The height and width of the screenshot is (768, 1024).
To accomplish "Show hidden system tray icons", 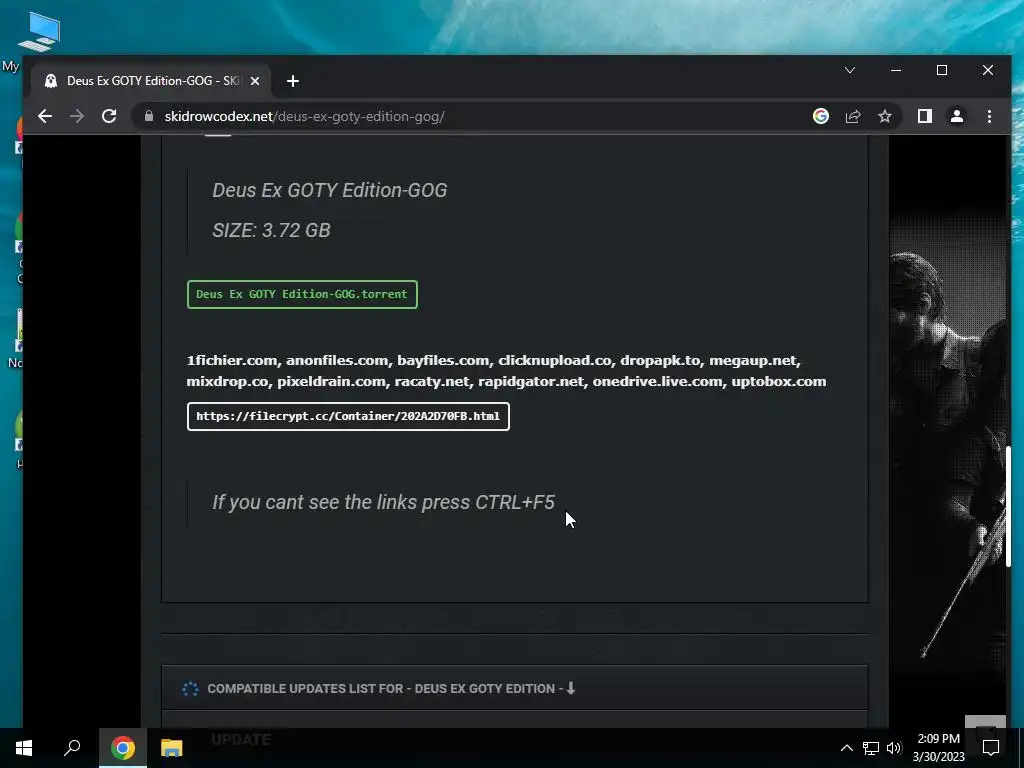I will (x=846, y=748).
